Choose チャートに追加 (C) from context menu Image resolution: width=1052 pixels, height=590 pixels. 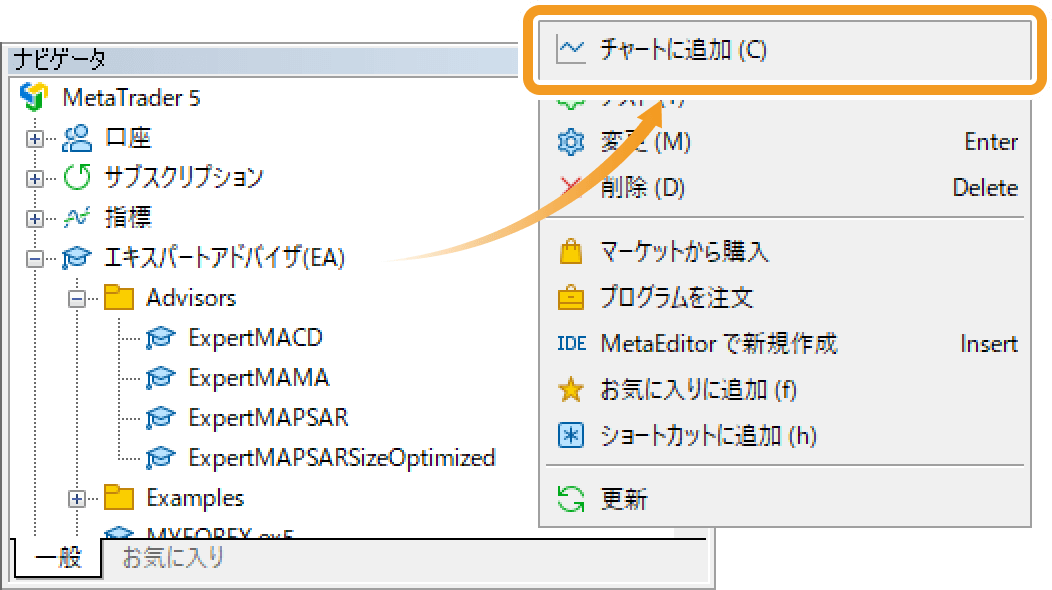[785, 50]
